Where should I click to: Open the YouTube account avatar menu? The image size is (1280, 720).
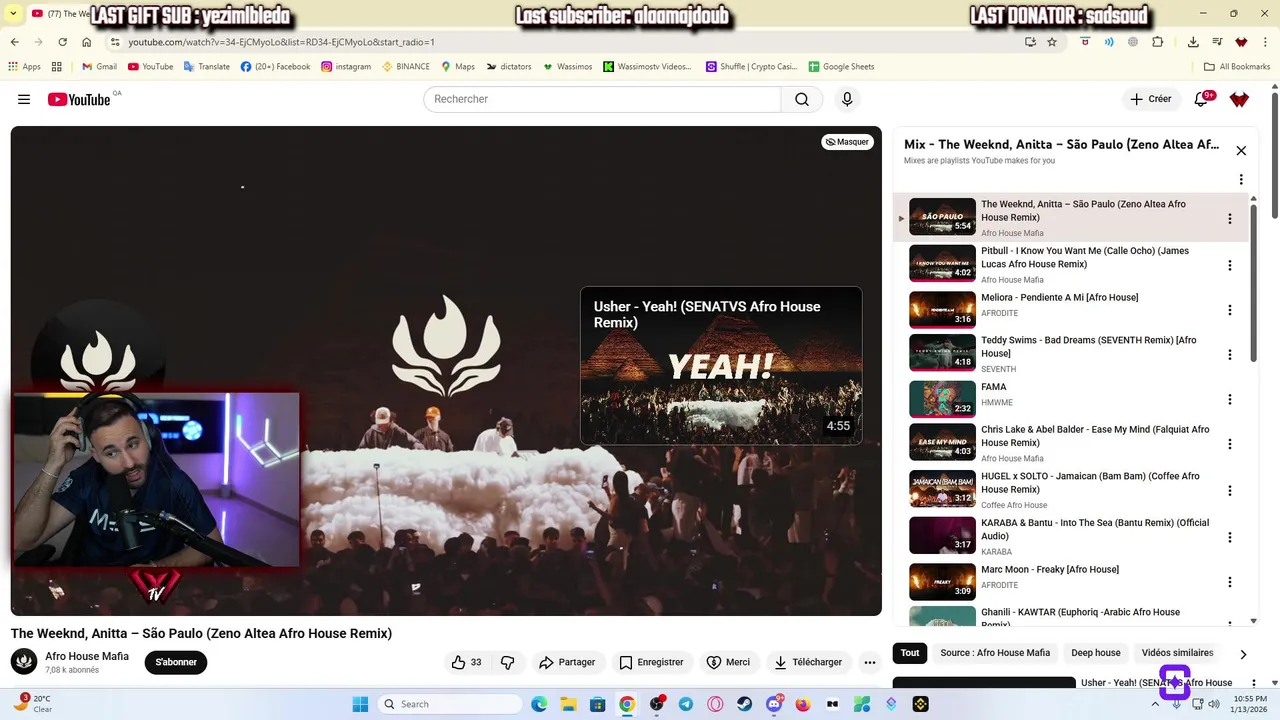point(1239,99)
